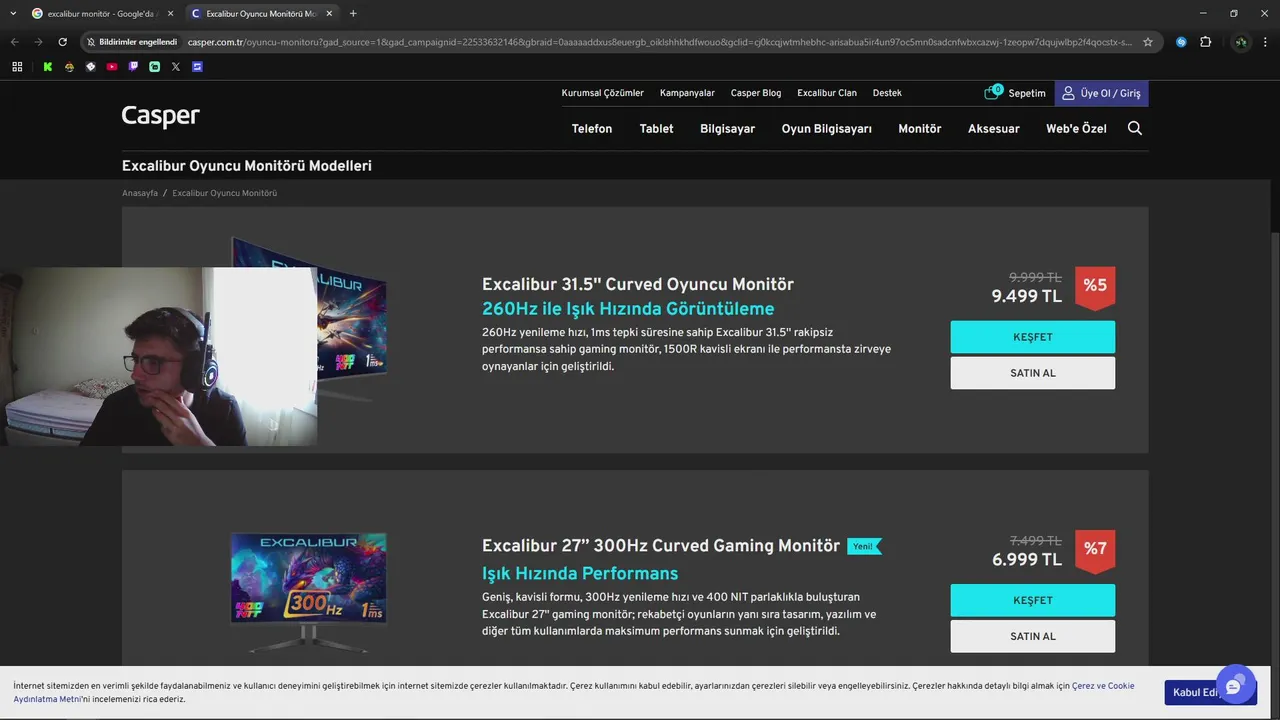Open the round orange-face bookmark icon

pyautogui.click(x=69, y=67)
